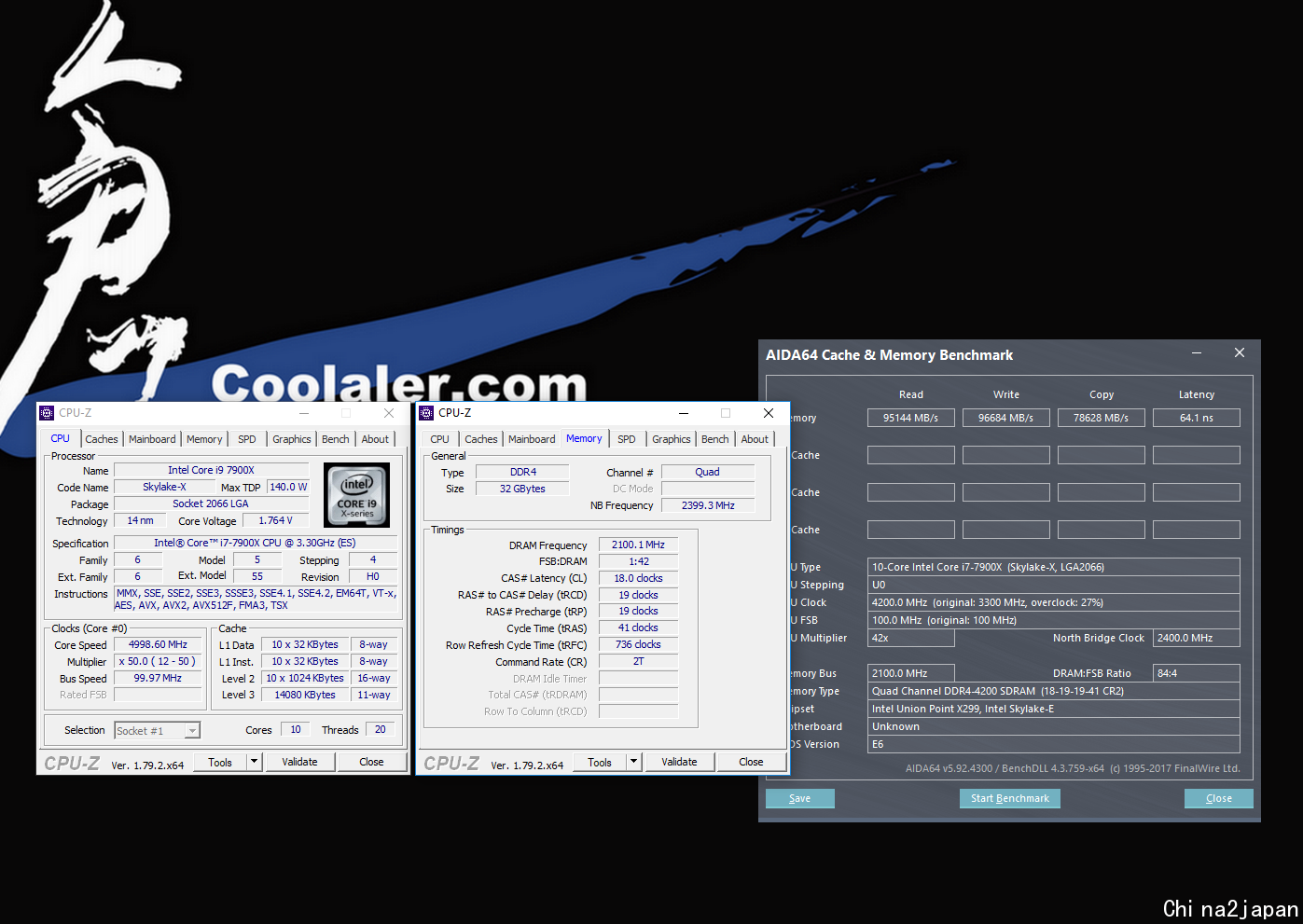This screenshot has height=924, width=1303.
Task: Minimize the right CPU-Z memory window
Action: point(684,413)
